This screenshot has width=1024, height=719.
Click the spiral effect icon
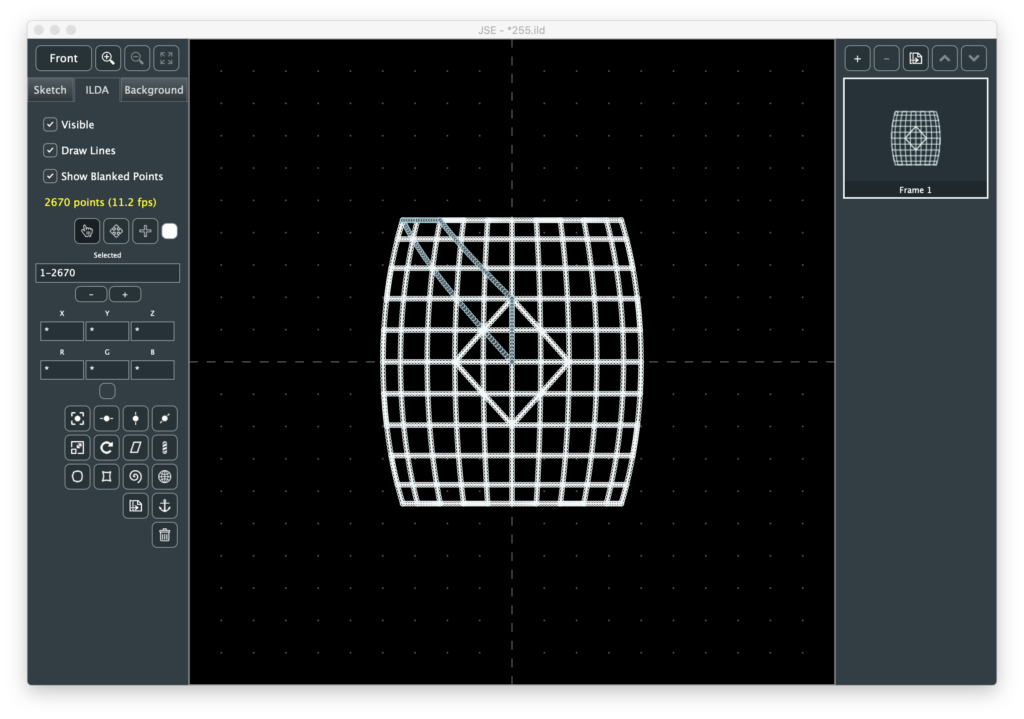[x=136, y=476]
